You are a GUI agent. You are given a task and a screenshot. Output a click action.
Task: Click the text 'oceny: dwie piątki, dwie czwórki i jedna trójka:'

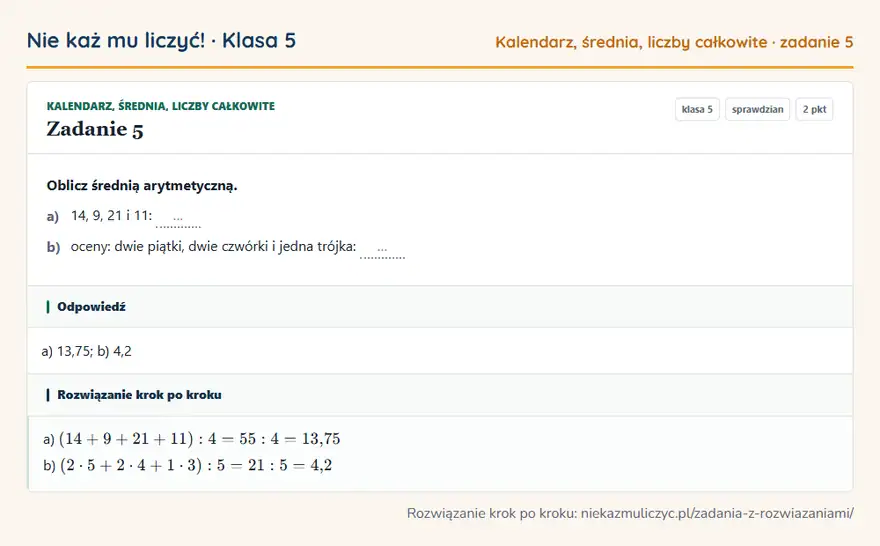213,246
